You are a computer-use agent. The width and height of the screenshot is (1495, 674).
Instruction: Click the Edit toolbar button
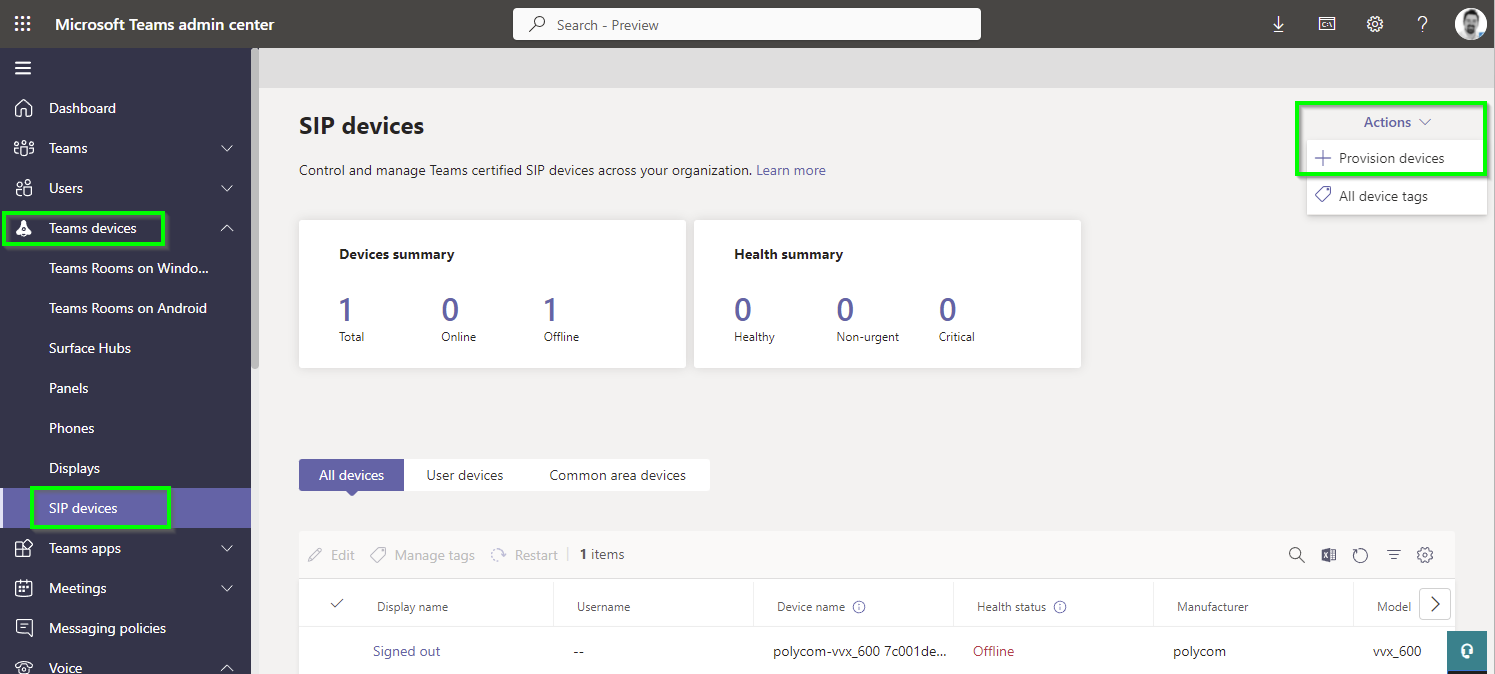[x=331, y=555]
